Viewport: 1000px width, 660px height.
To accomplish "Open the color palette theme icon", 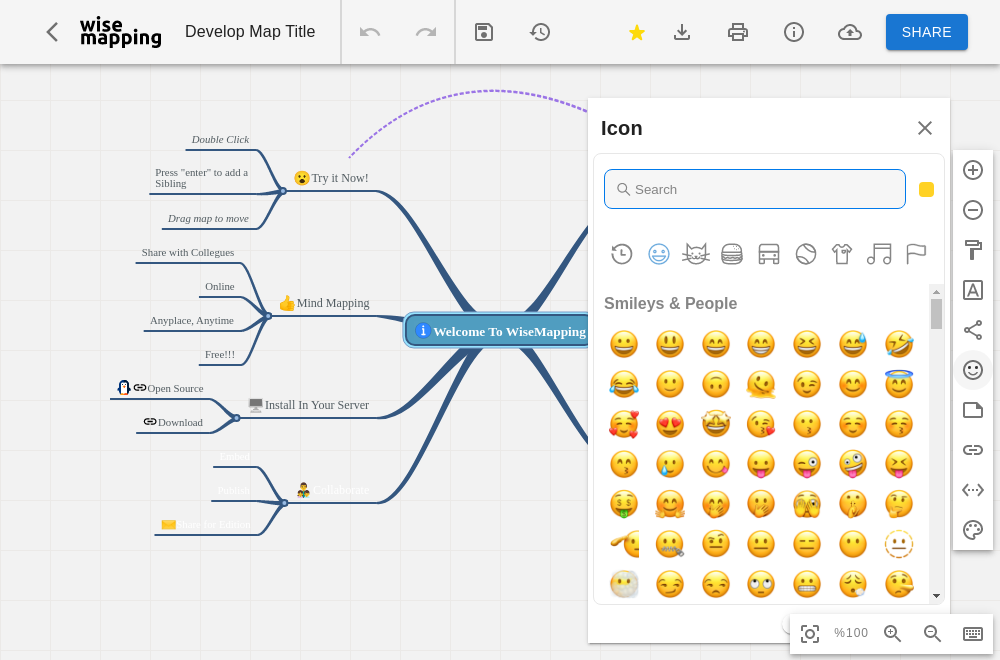I will [973, 530].
